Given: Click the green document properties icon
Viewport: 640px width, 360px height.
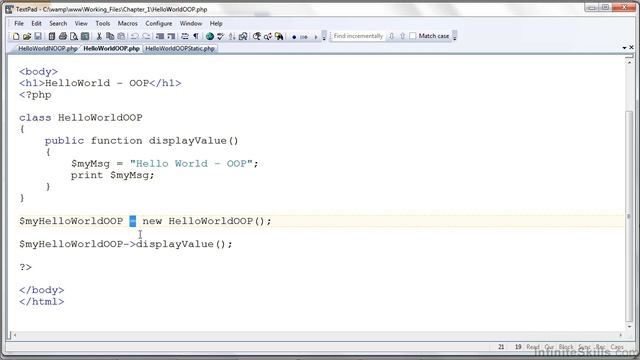Looking at the screenshot, I should [x=85, y=36].
